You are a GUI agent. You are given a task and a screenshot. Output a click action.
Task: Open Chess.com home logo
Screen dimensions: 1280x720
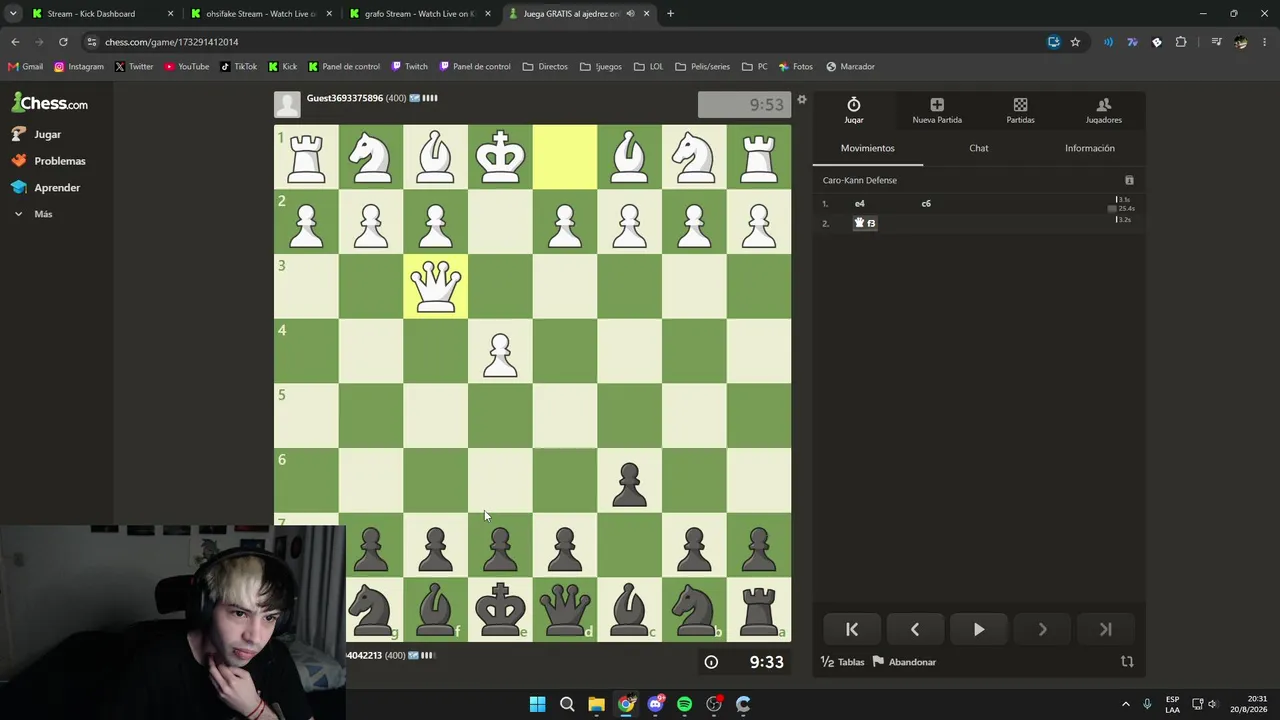coord(50,103)
